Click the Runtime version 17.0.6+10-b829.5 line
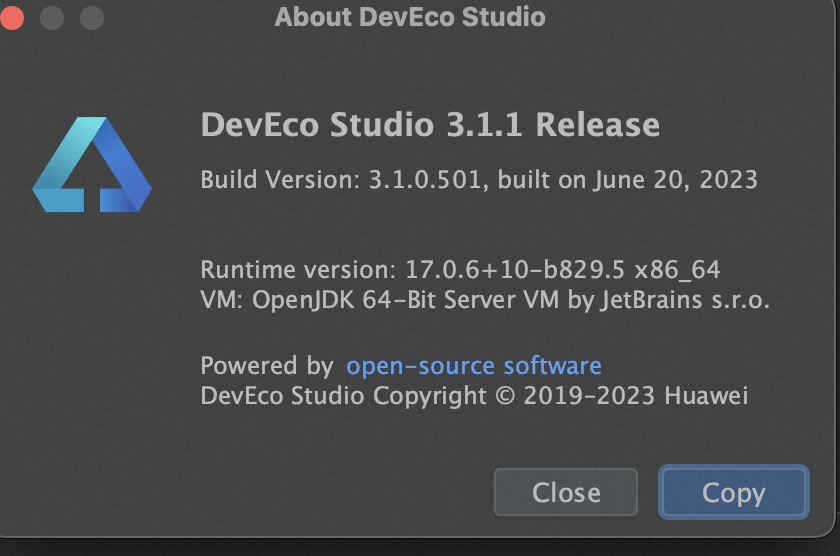The image size is (840, 556). coord(460,269)
